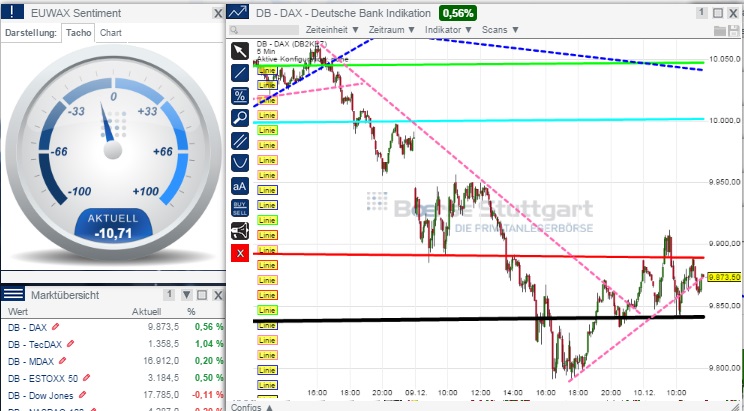Open the folder icon in chart toolbar

[x=720, y=31]
